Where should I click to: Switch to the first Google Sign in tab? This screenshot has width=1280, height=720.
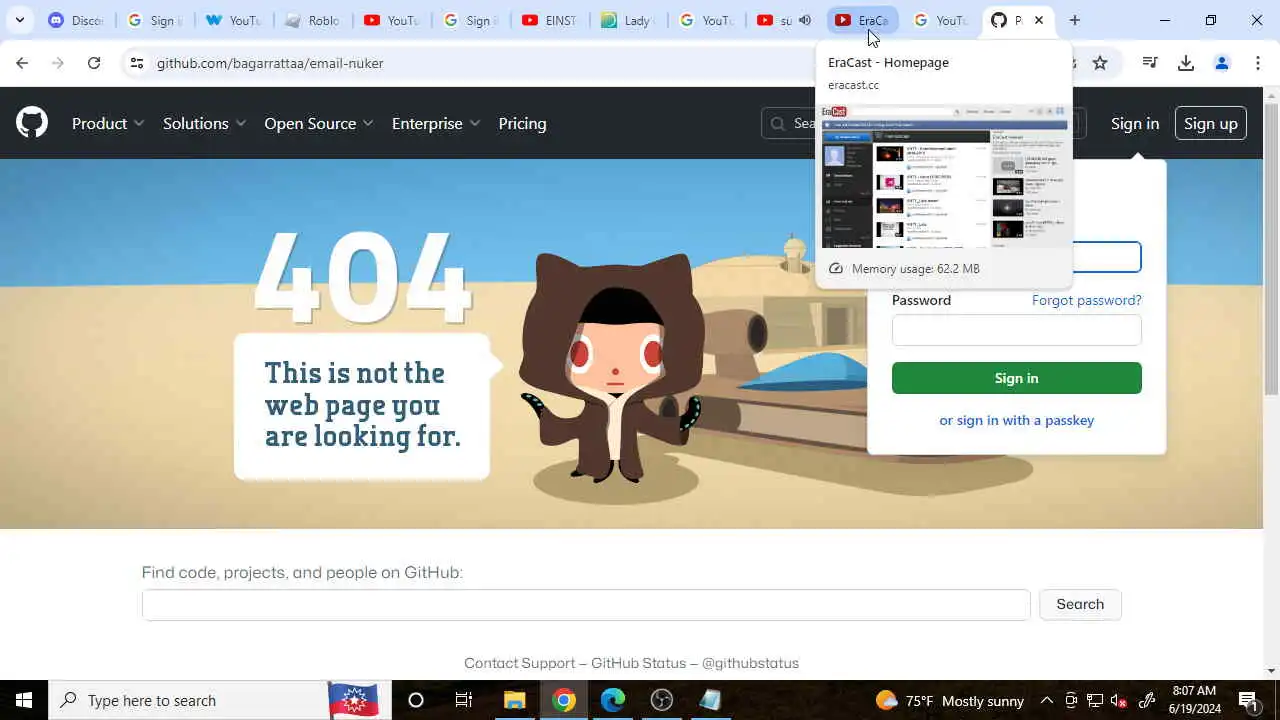(155, 20)
